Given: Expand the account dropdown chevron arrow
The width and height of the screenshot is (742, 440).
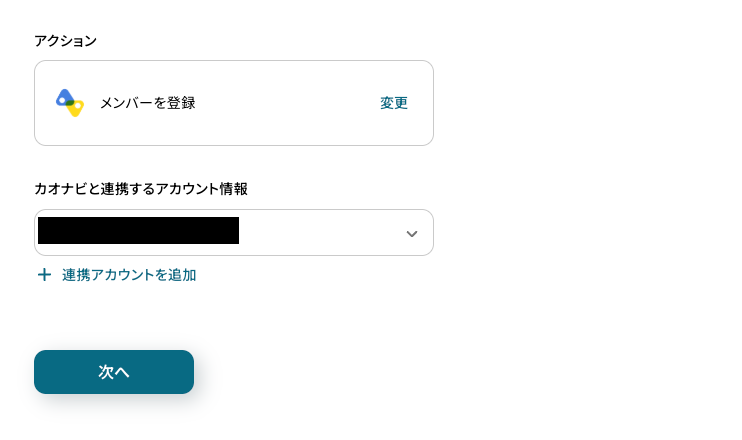Looking at the screenshot, I should click(411, 233).
